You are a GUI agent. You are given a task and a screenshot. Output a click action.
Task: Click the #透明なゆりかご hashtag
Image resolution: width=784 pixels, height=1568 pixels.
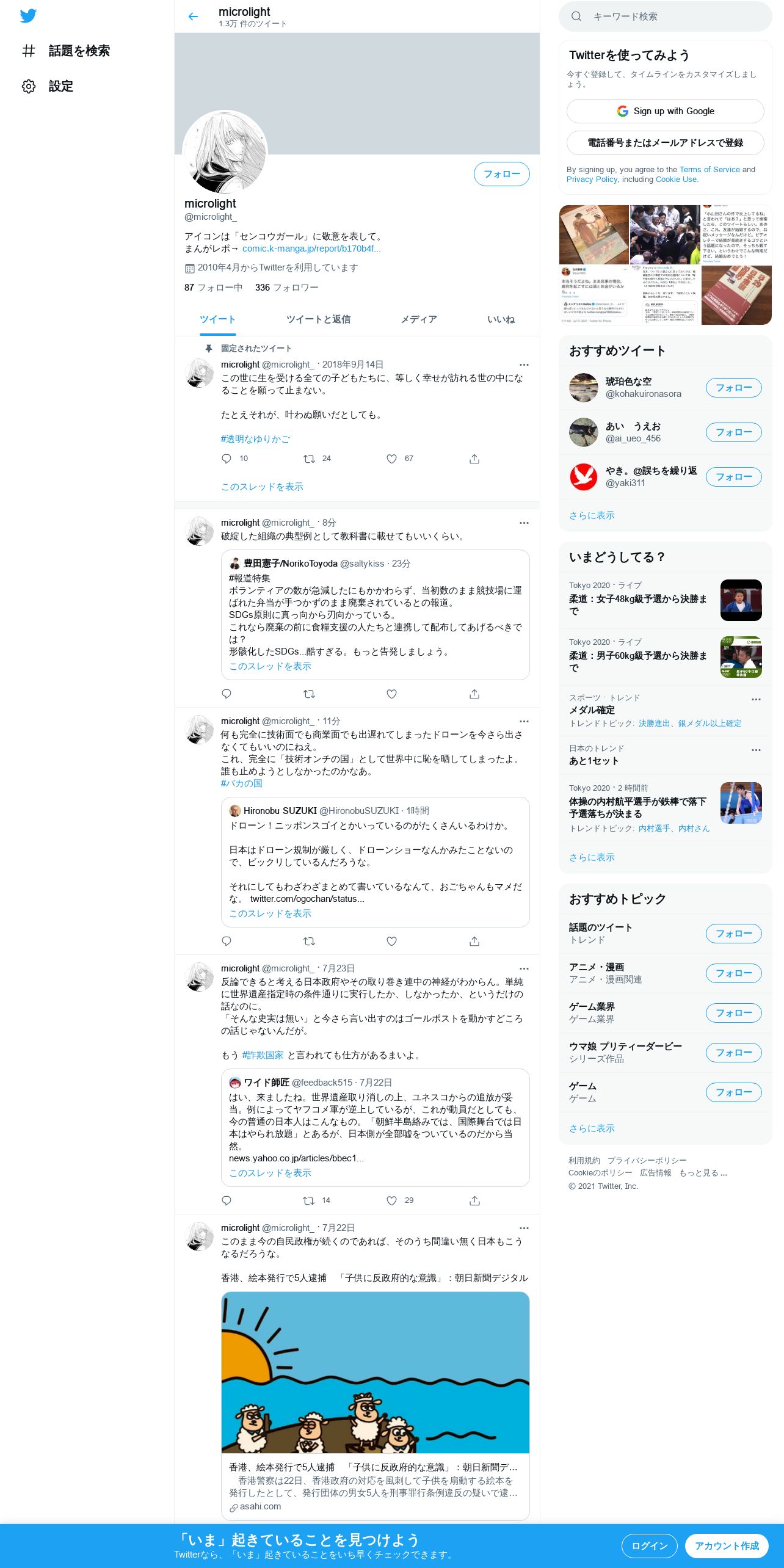coord(255,439)
